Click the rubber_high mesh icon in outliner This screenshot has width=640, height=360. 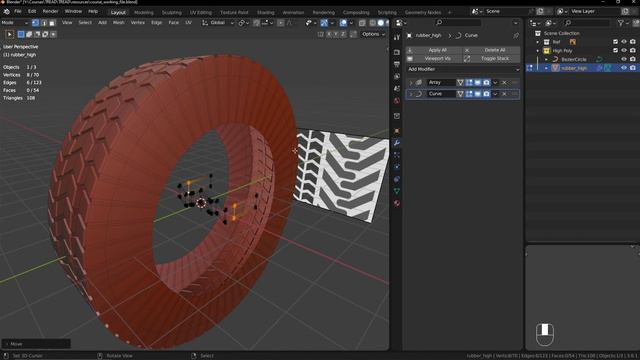[555, 68]
